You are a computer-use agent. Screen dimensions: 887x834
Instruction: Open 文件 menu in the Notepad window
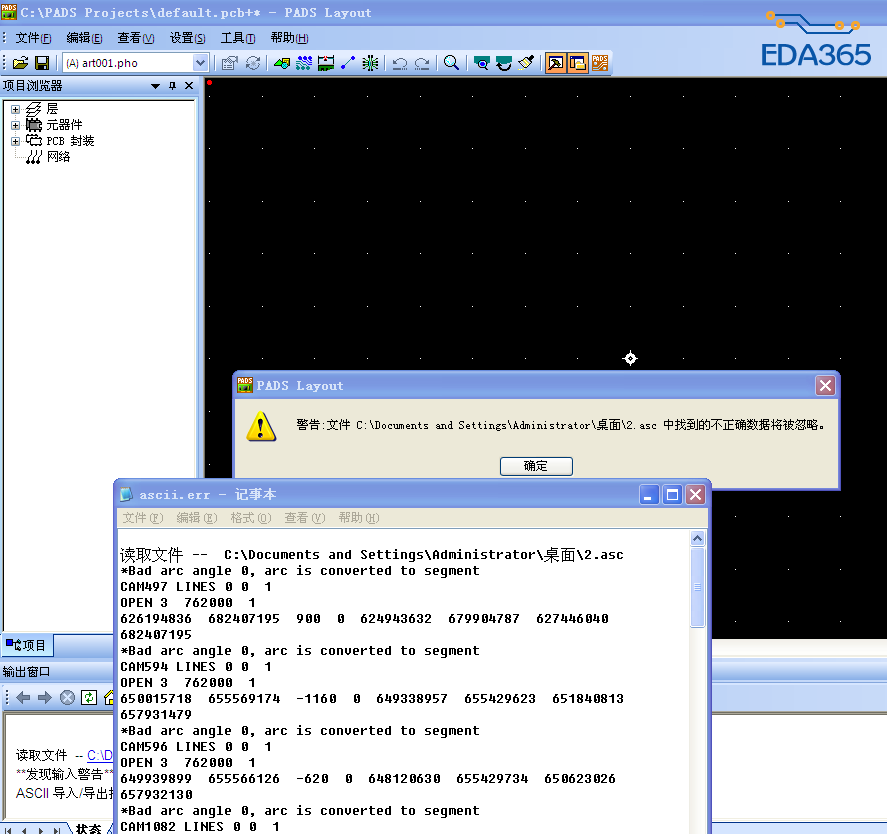pyautogui.click(x=143, y=518)
